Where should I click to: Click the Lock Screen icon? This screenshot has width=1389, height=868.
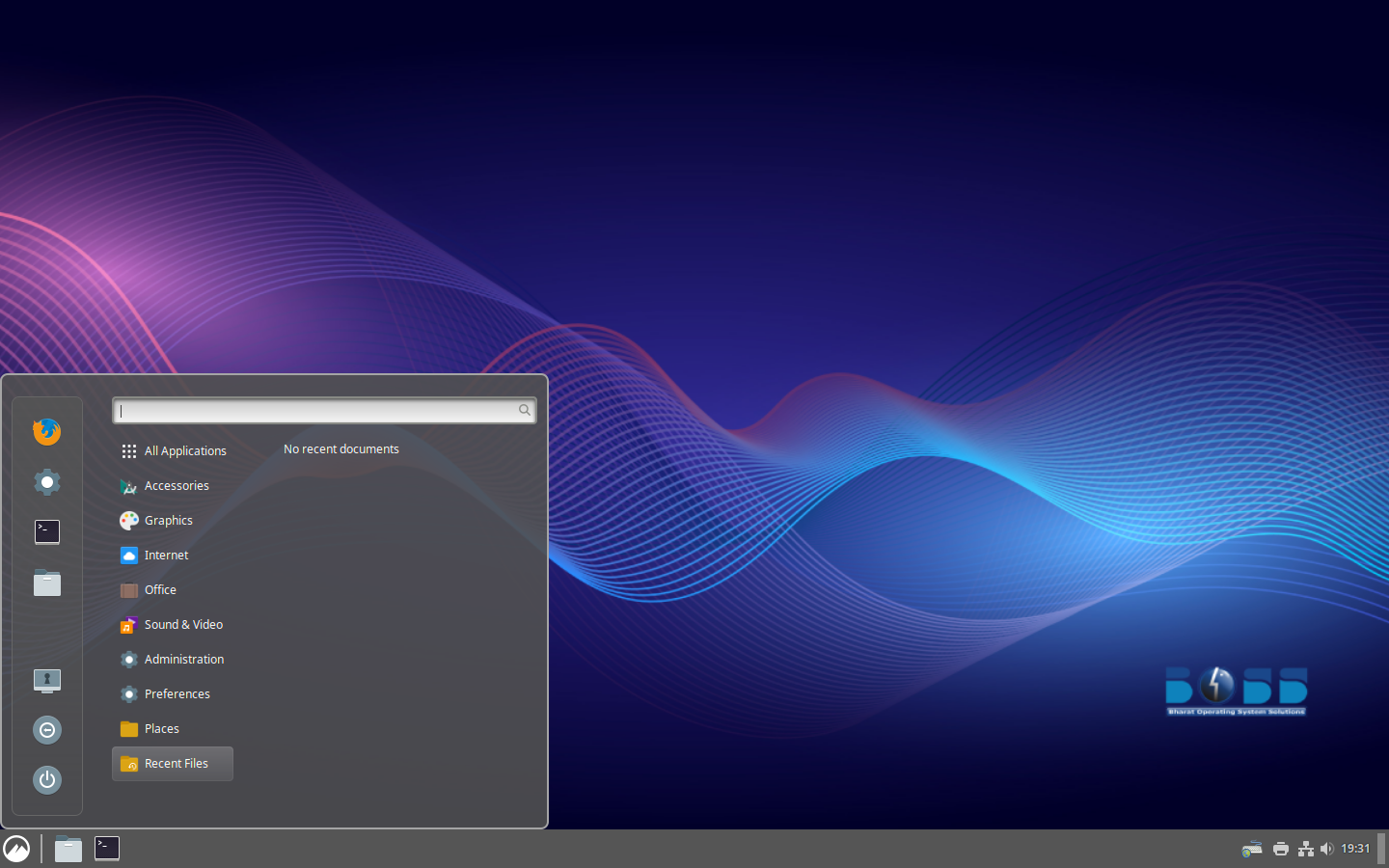46,680
